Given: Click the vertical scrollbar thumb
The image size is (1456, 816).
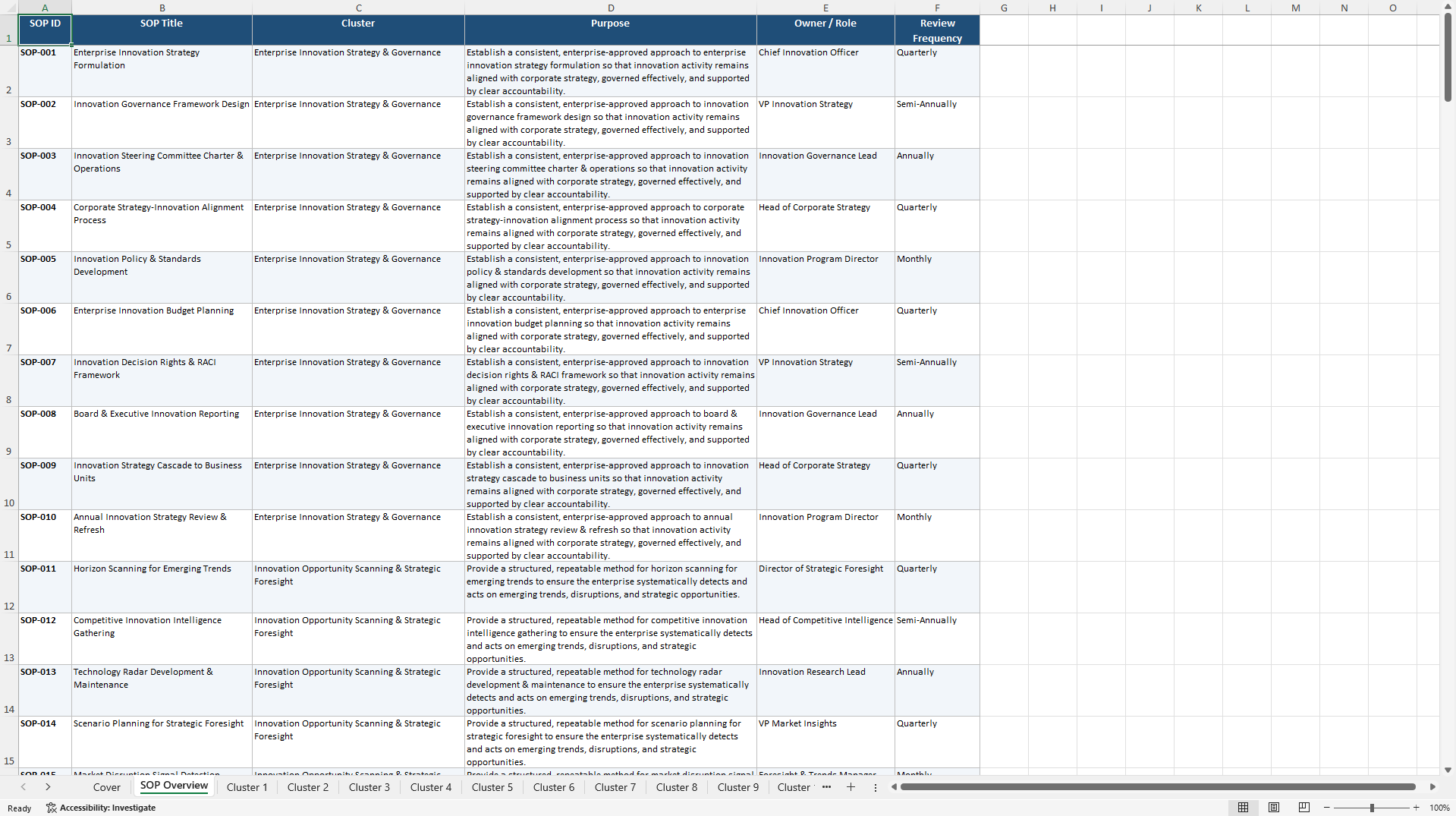Looking at the screenshot, I should coord(1448,57).
